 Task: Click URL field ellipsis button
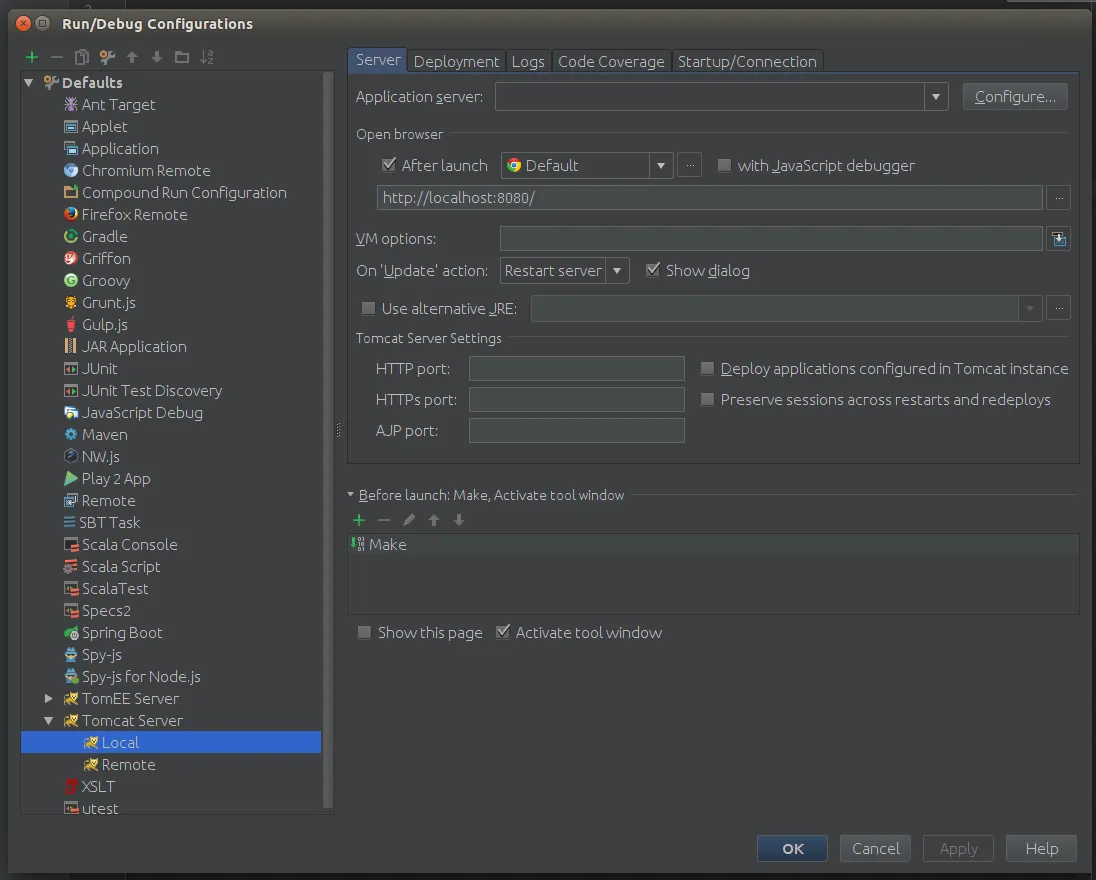pos(1059,198)
